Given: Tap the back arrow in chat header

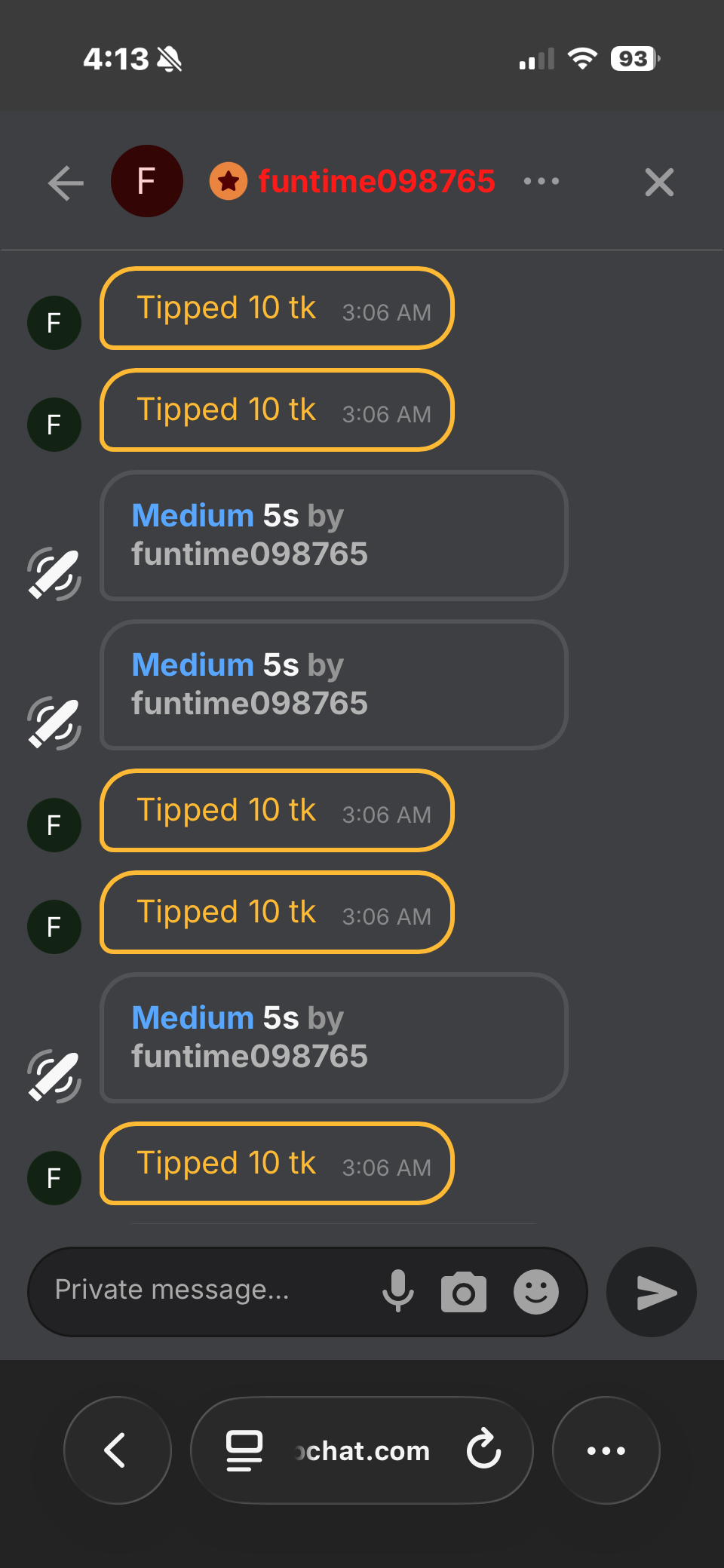Looking at the screenshot, I should coord(66,183).
